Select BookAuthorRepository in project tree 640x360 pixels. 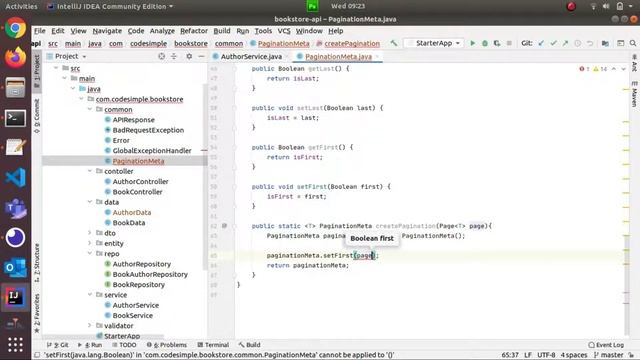150,274
